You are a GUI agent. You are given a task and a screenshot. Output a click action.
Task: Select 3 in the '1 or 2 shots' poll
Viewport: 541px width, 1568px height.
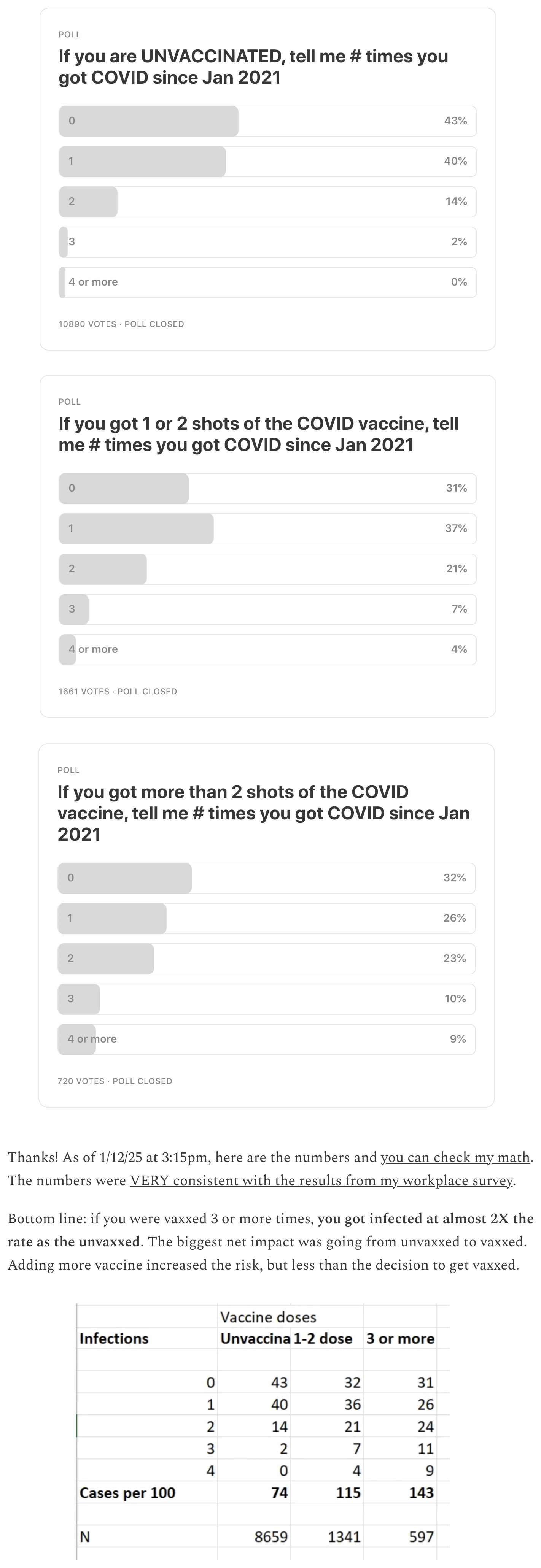[267, 609]
